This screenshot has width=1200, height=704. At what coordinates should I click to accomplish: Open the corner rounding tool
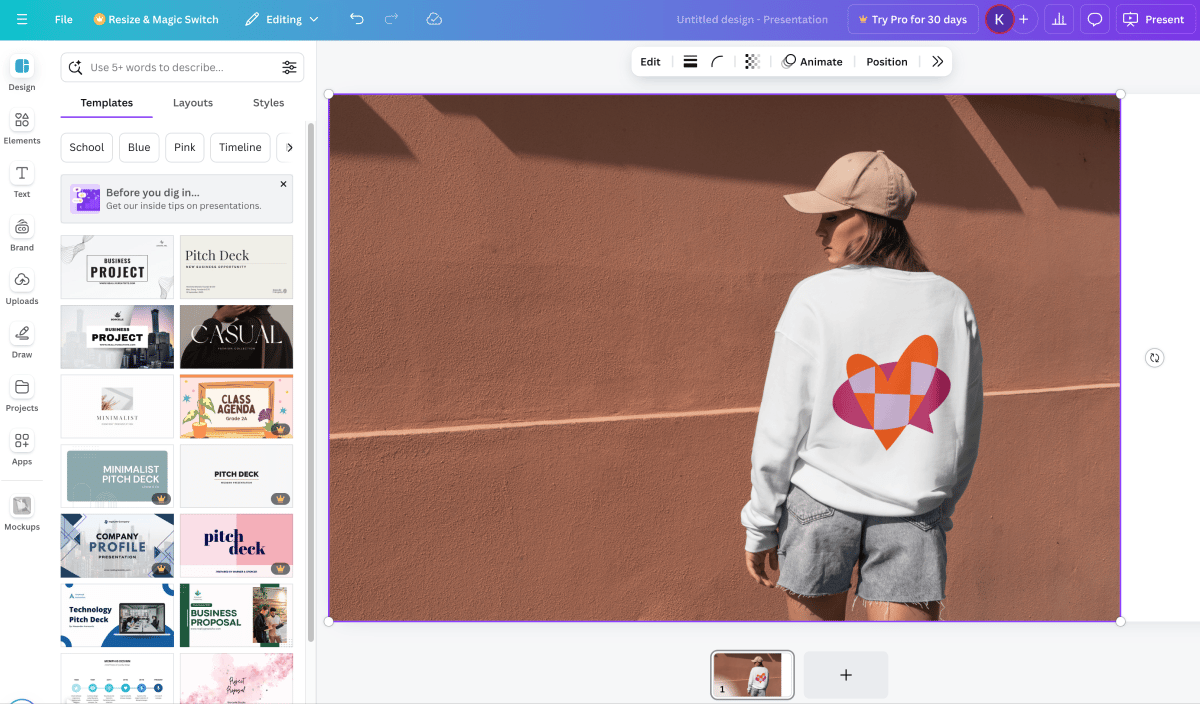click(717, 62)
